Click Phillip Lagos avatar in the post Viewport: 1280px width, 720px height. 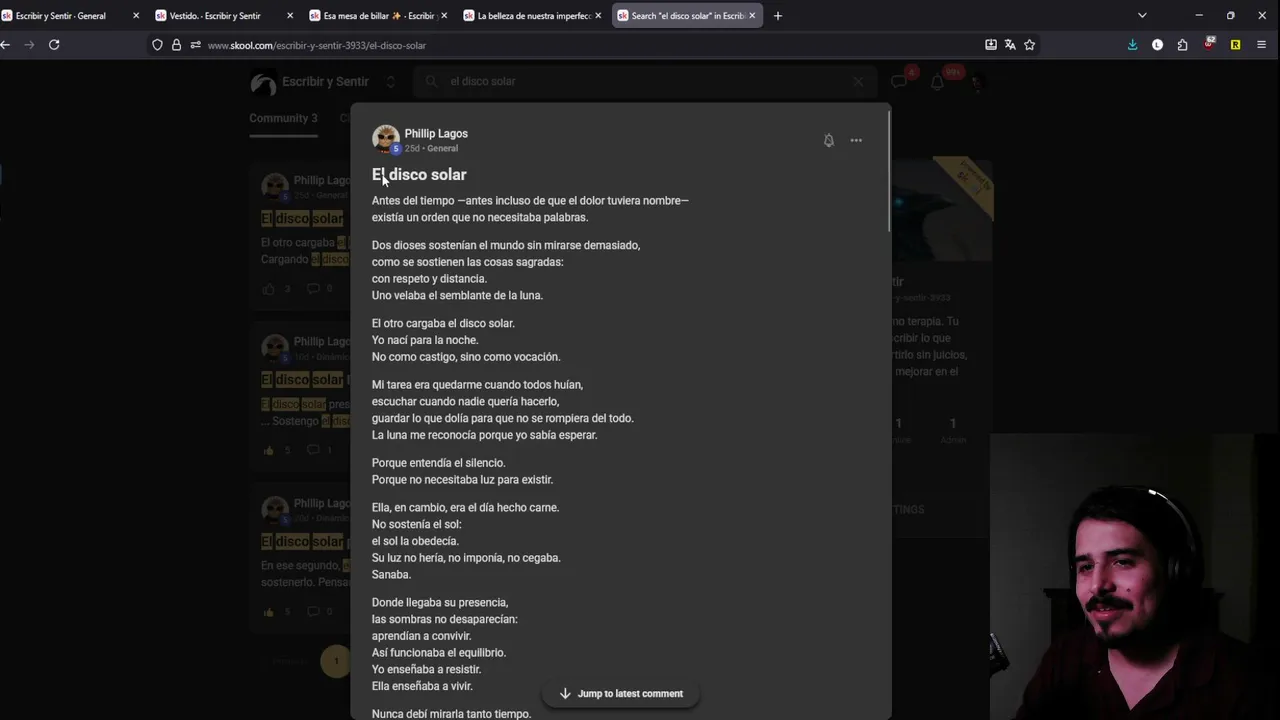(385, 139)
